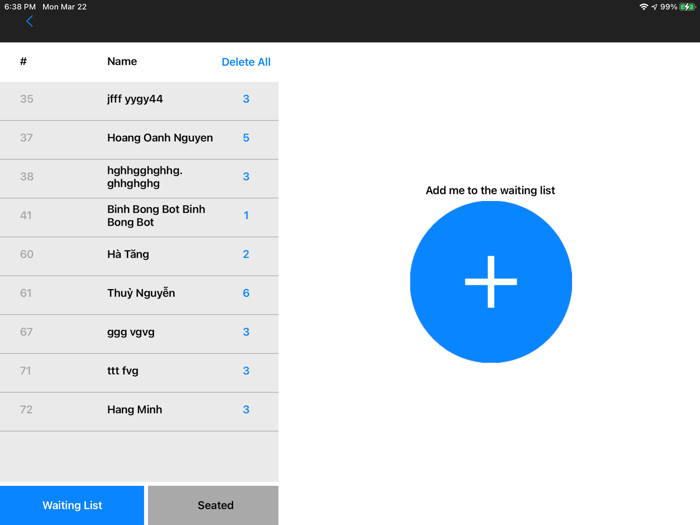This screenshot has height=525, width=700.
Task: Tap the battery status icon
Action: pos(687,7)
